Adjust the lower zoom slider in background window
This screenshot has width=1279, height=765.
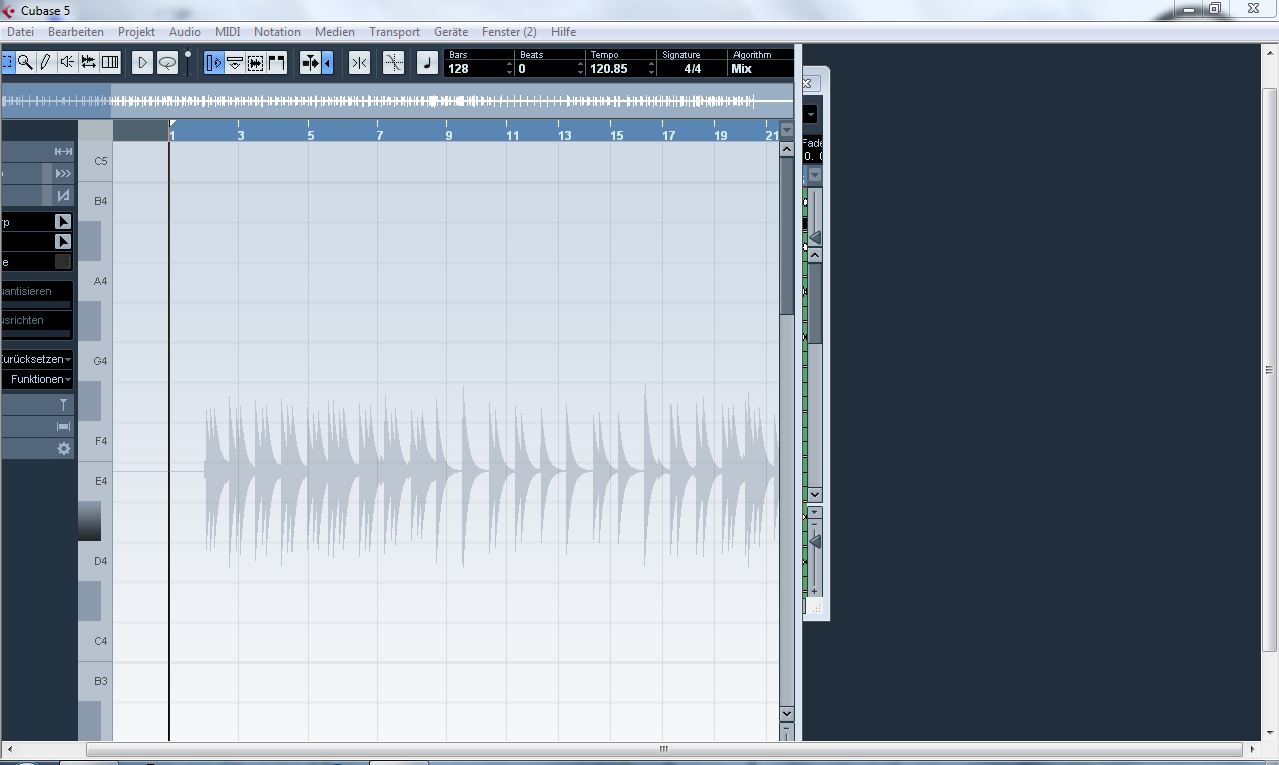[x=815, y=541]
